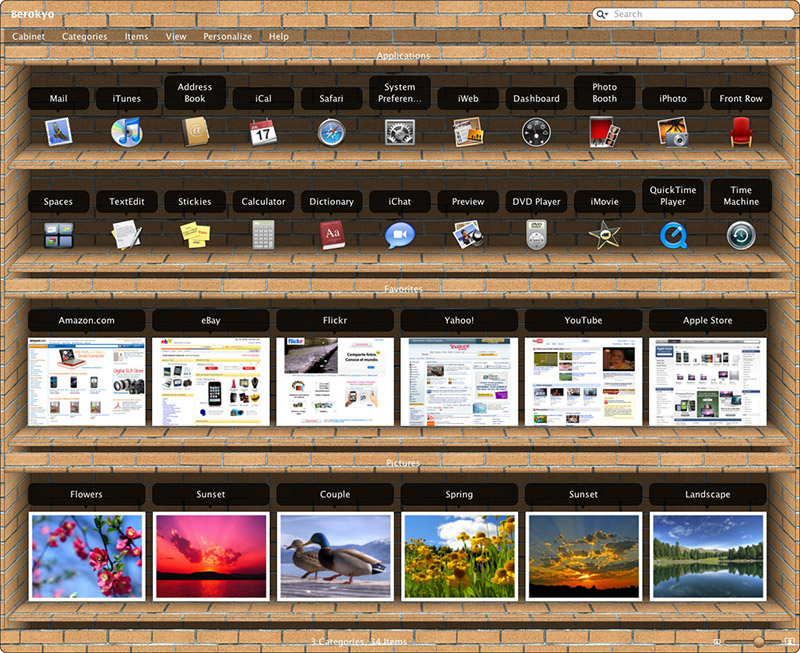Launch the Photo Booth icon

[x=605, y=132]
